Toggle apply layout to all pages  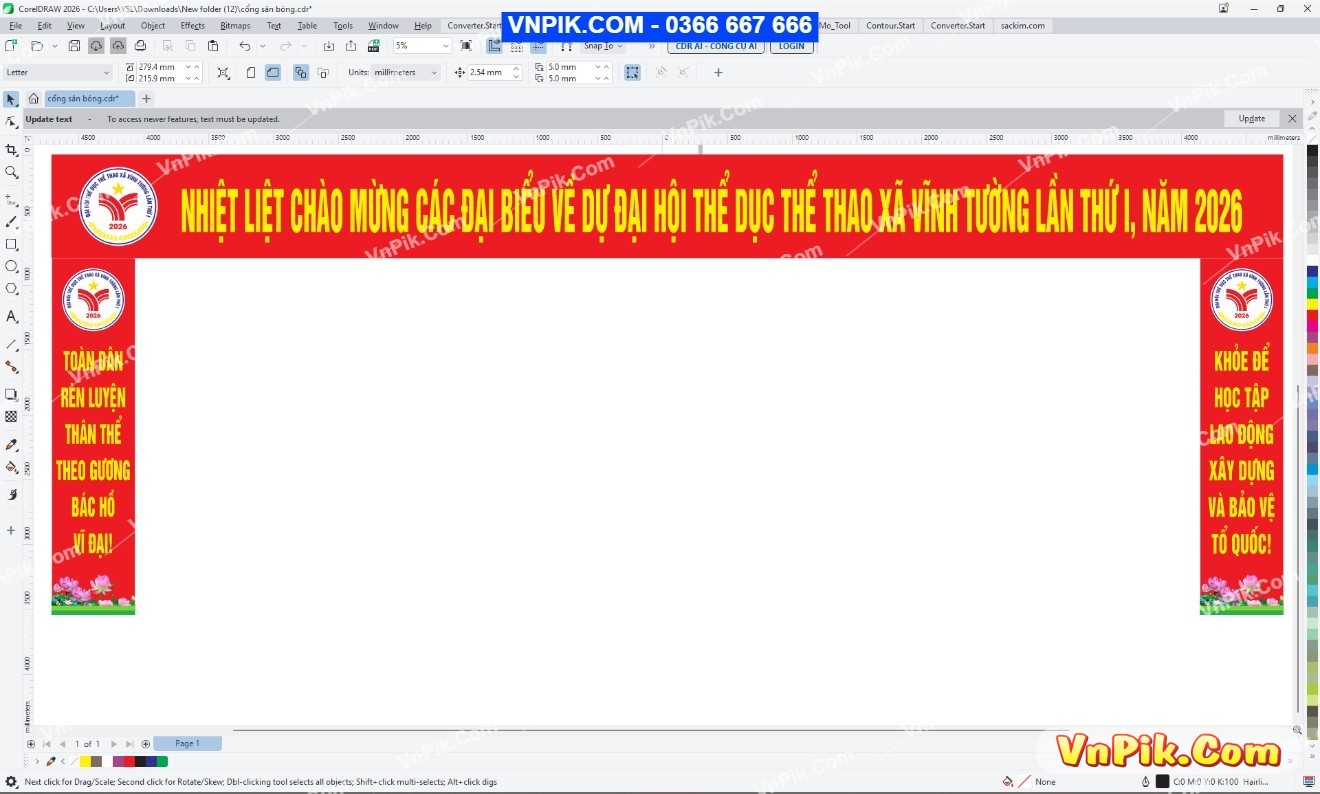pyautogui.click(x=301, y=73)
